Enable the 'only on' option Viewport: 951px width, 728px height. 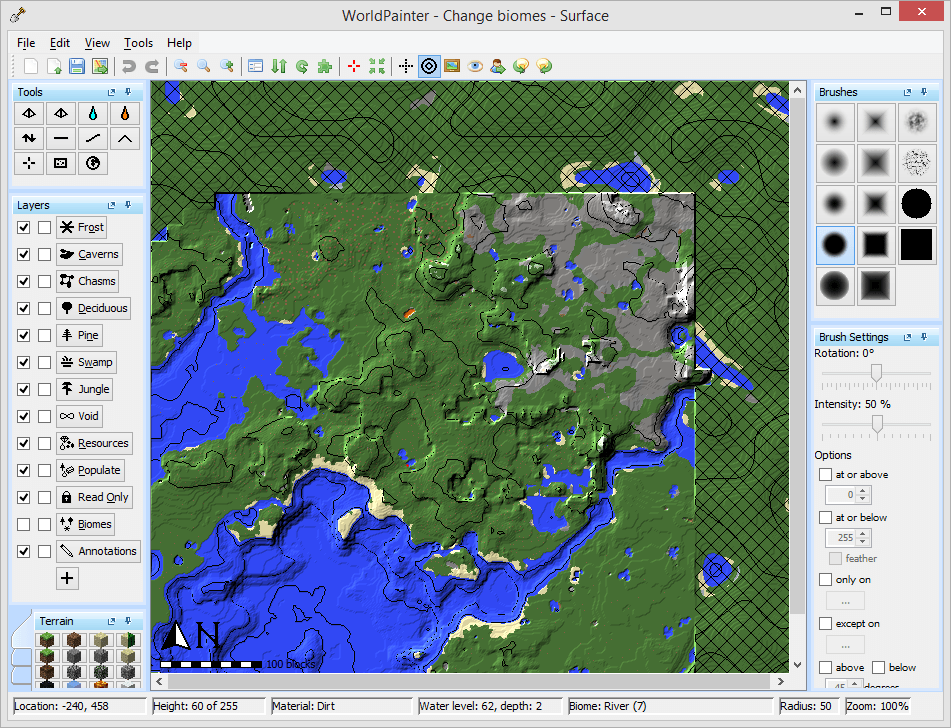pos(825,579)
